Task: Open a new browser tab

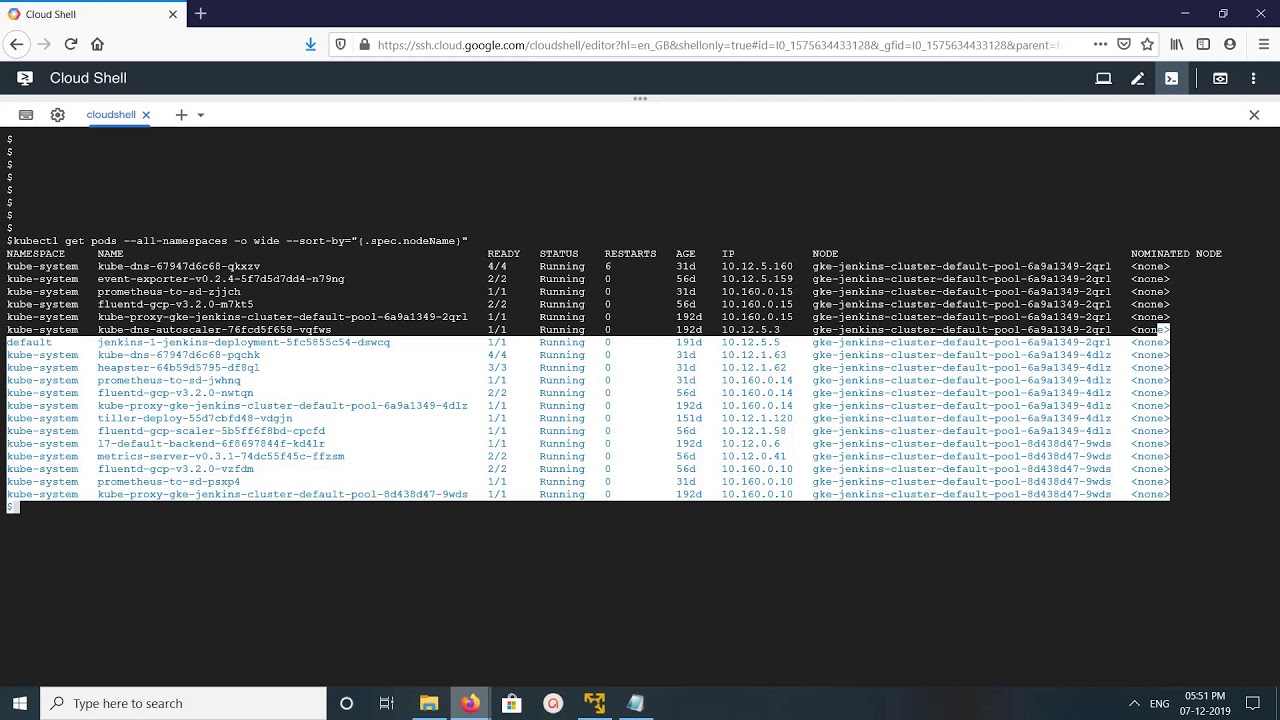Action: (201, 14)
